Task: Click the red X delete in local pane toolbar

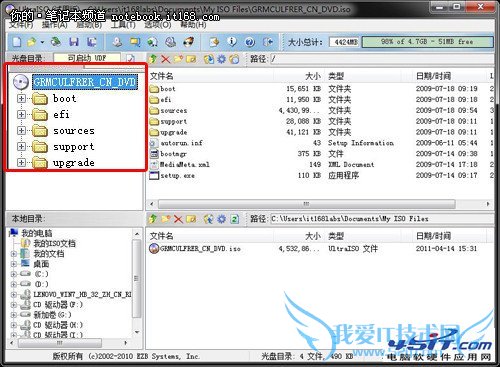Action: pos(178,219)
